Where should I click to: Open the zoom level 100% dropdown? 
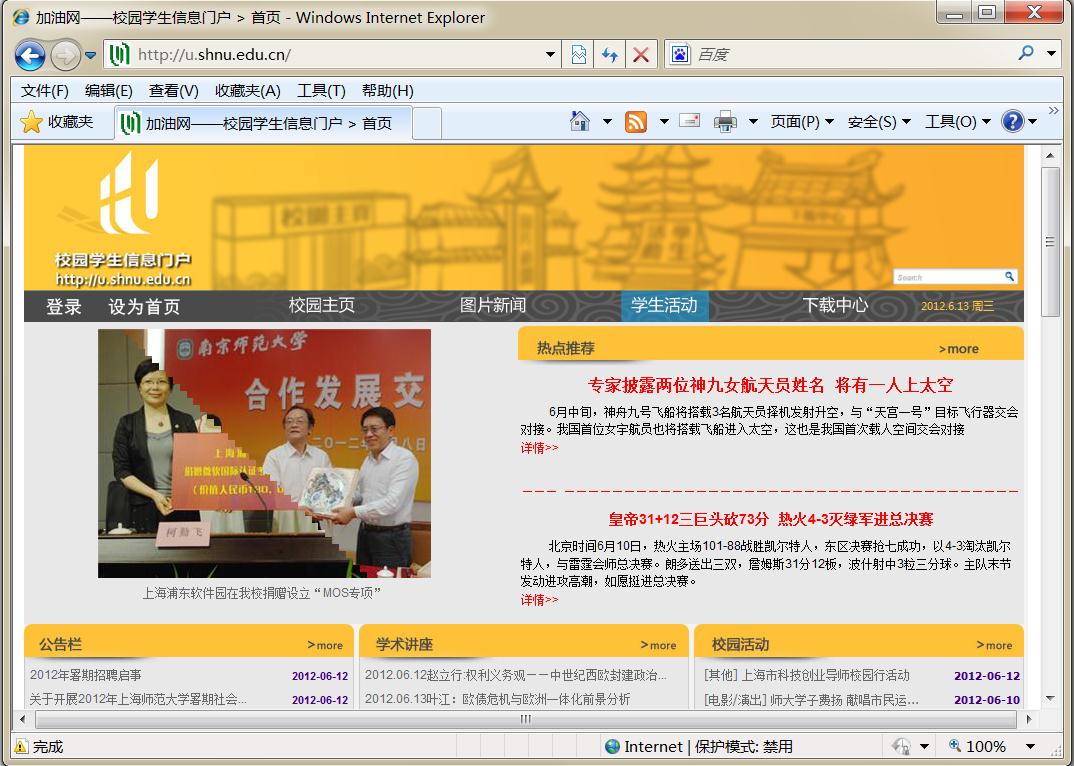click(1030, 746)
